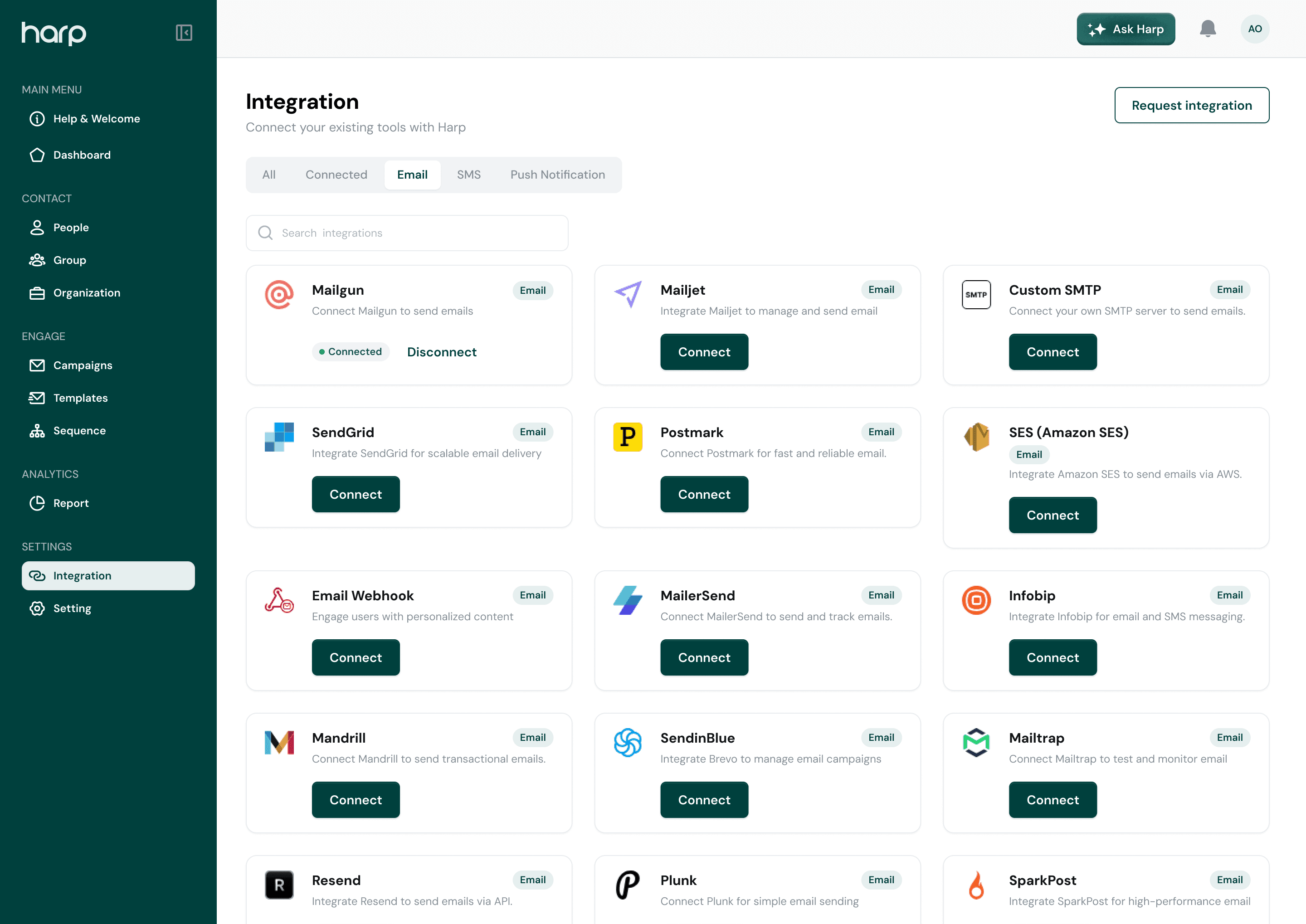Switch to the All tab
Viewport: 1306px width, 924px height.
[x=268, y=175]
